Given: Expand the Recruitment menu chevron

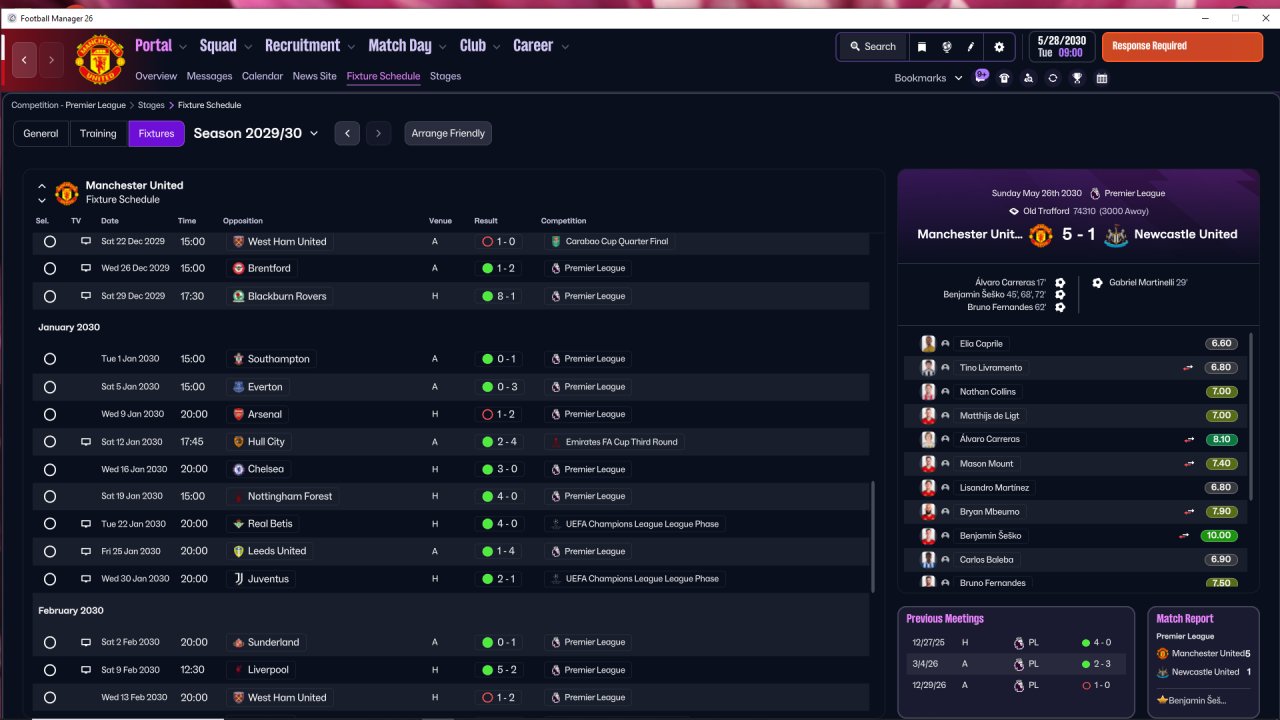Looking at the screenshot, I should [x=351, y=47].
